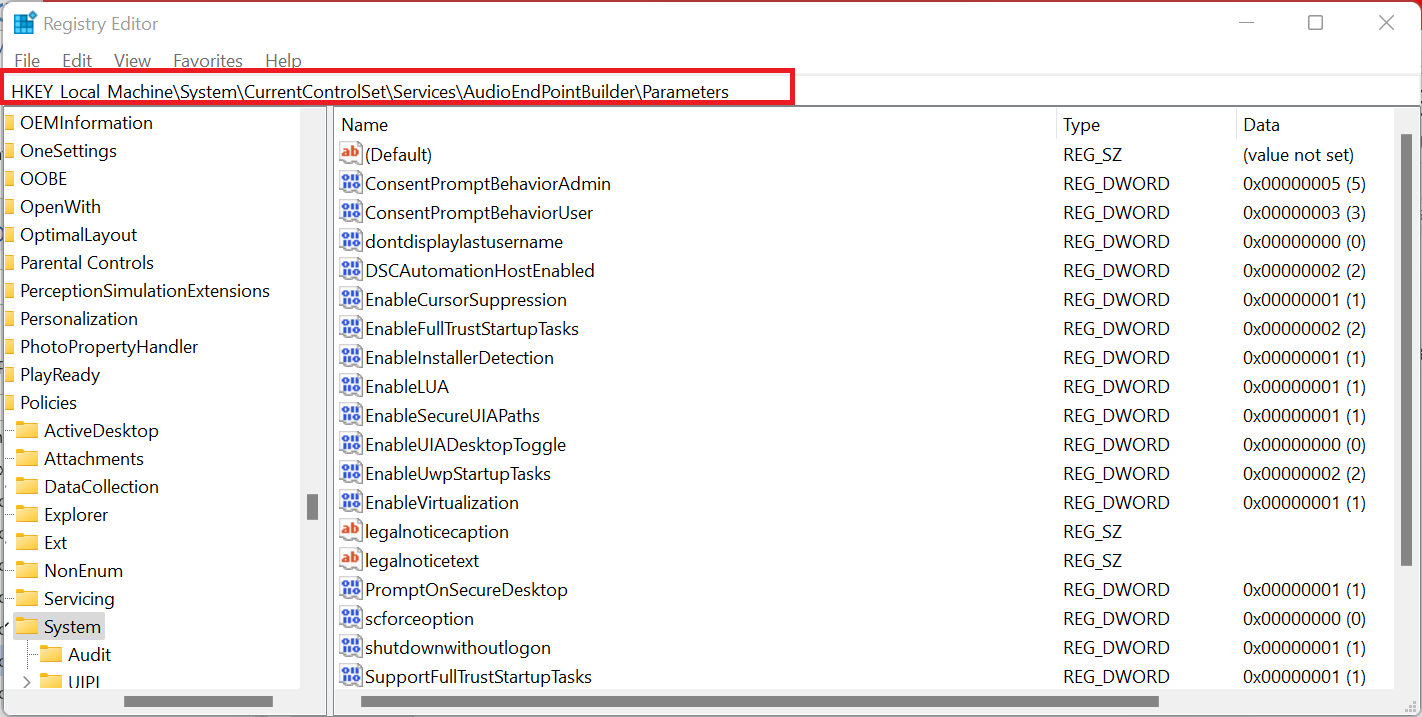This screenshot has height=717, width=1422.
Task: Select the OneSettings key
Action: [68, 151]
